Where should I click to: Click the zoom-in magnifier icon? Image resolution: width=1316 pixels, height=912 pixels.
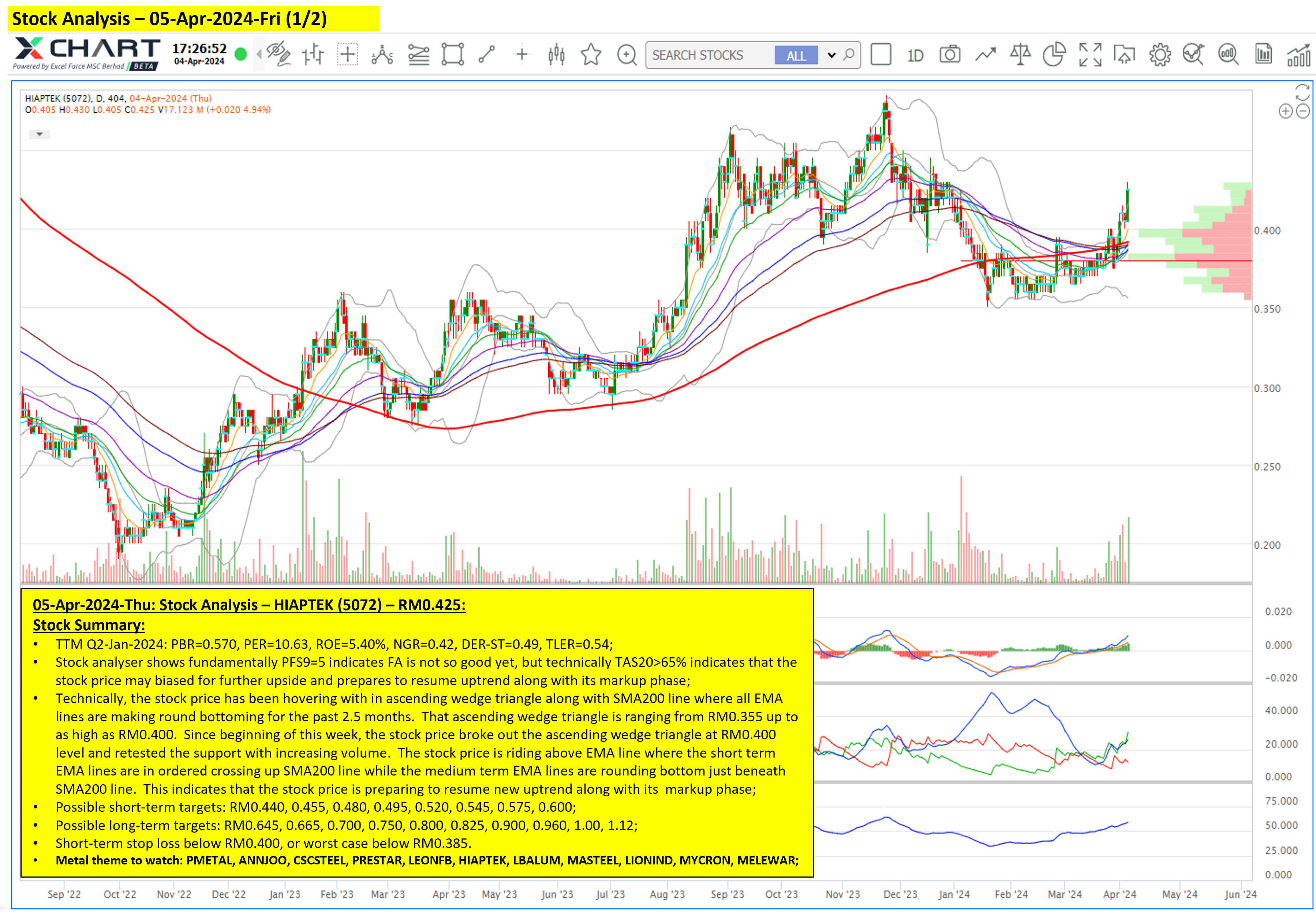(x=627, y=55)
